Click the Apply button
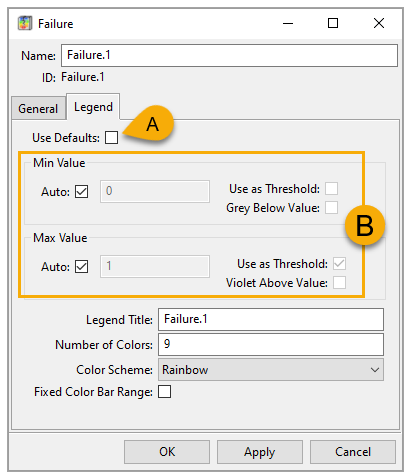The height and width of the screenshot is (476, 409). (x=260, y=452)
